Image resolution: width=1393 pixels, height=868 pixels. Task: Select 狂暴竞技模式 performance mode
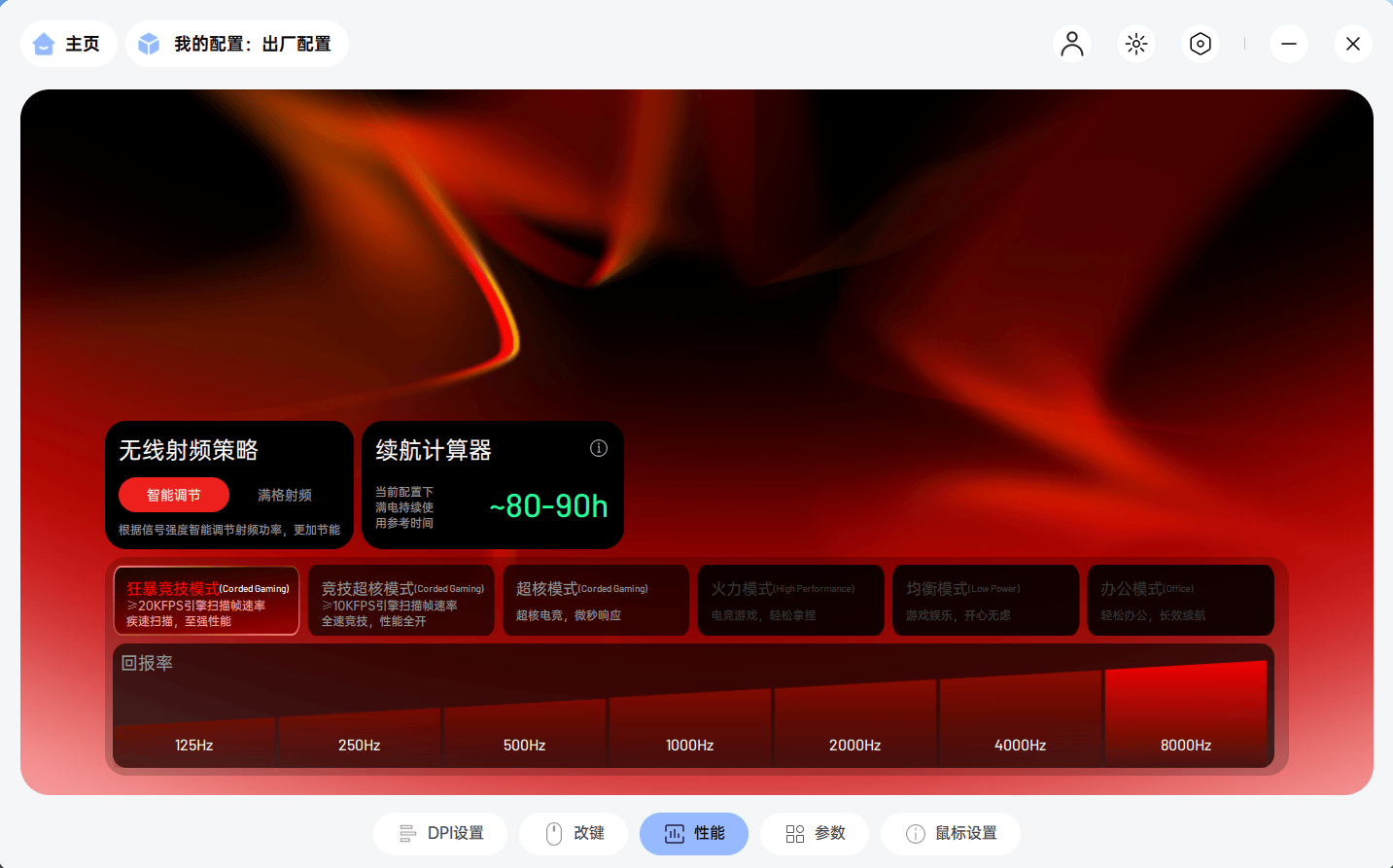click(206, 600)
